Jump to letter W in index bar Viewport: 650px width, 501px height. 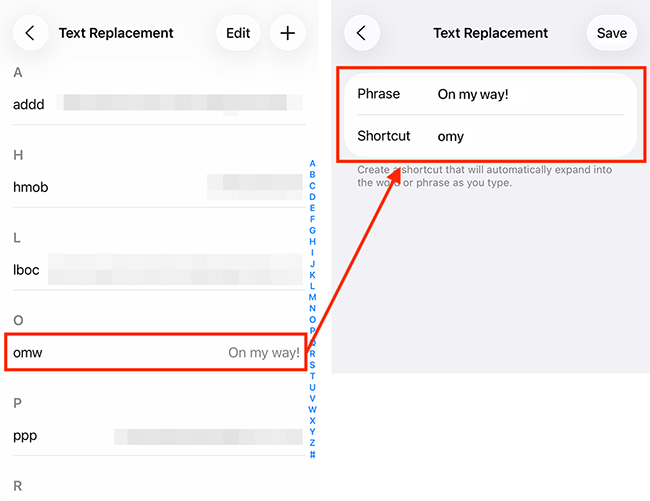coord(312,409)
